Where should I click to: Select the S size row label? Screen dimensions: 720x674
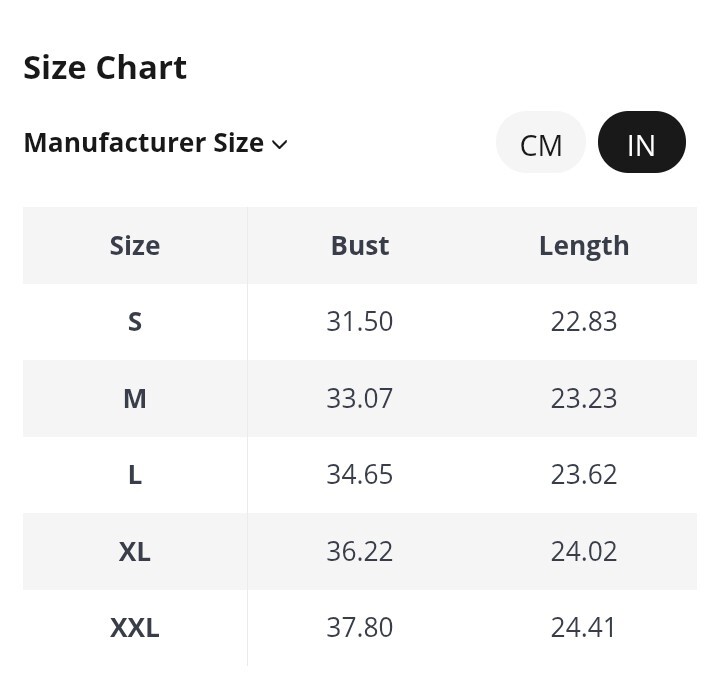tap(135, 321)
